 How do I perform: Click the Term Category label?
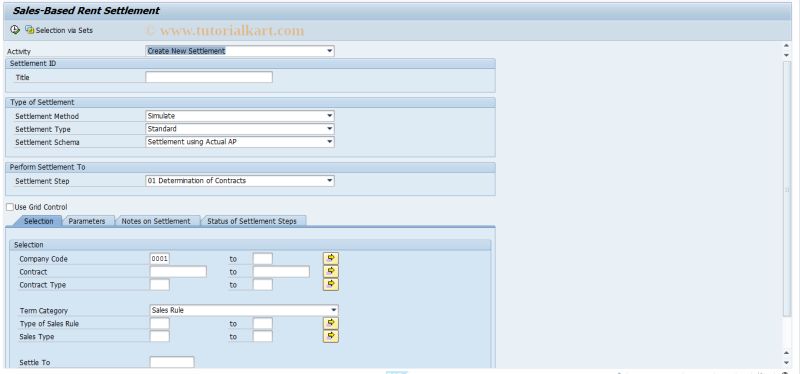[43, 311]
